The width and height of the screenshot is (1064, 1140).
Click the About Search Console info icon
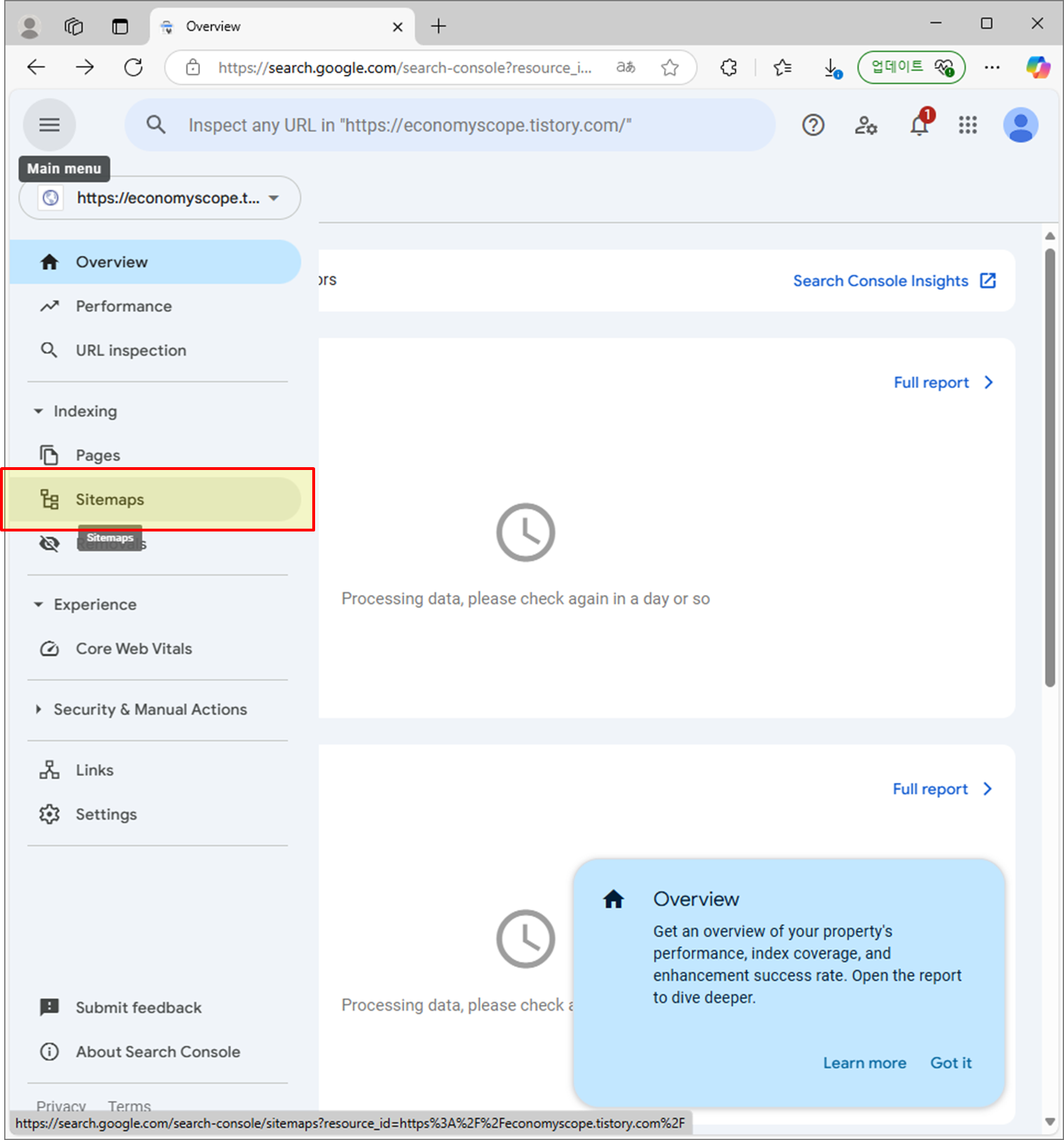click(x=49, y=1052)
